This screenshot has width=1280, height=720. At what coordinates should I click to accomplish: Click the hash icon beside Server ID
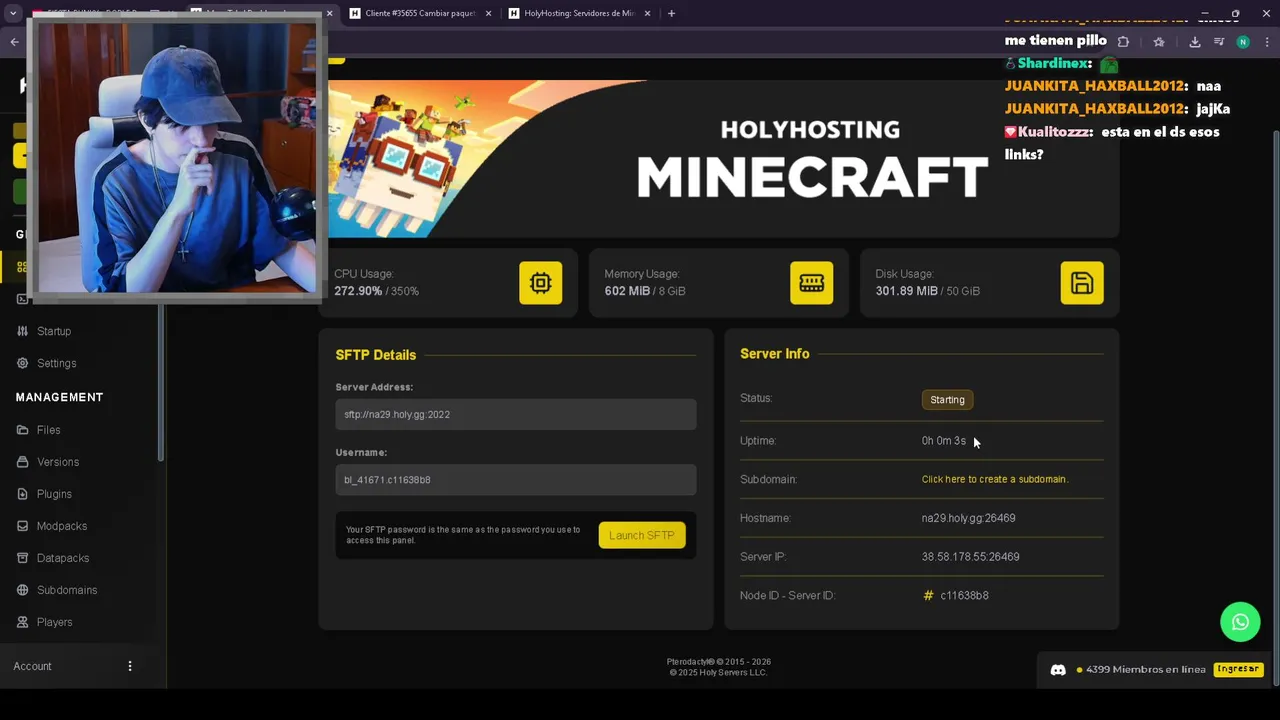(x=928, y=596)
